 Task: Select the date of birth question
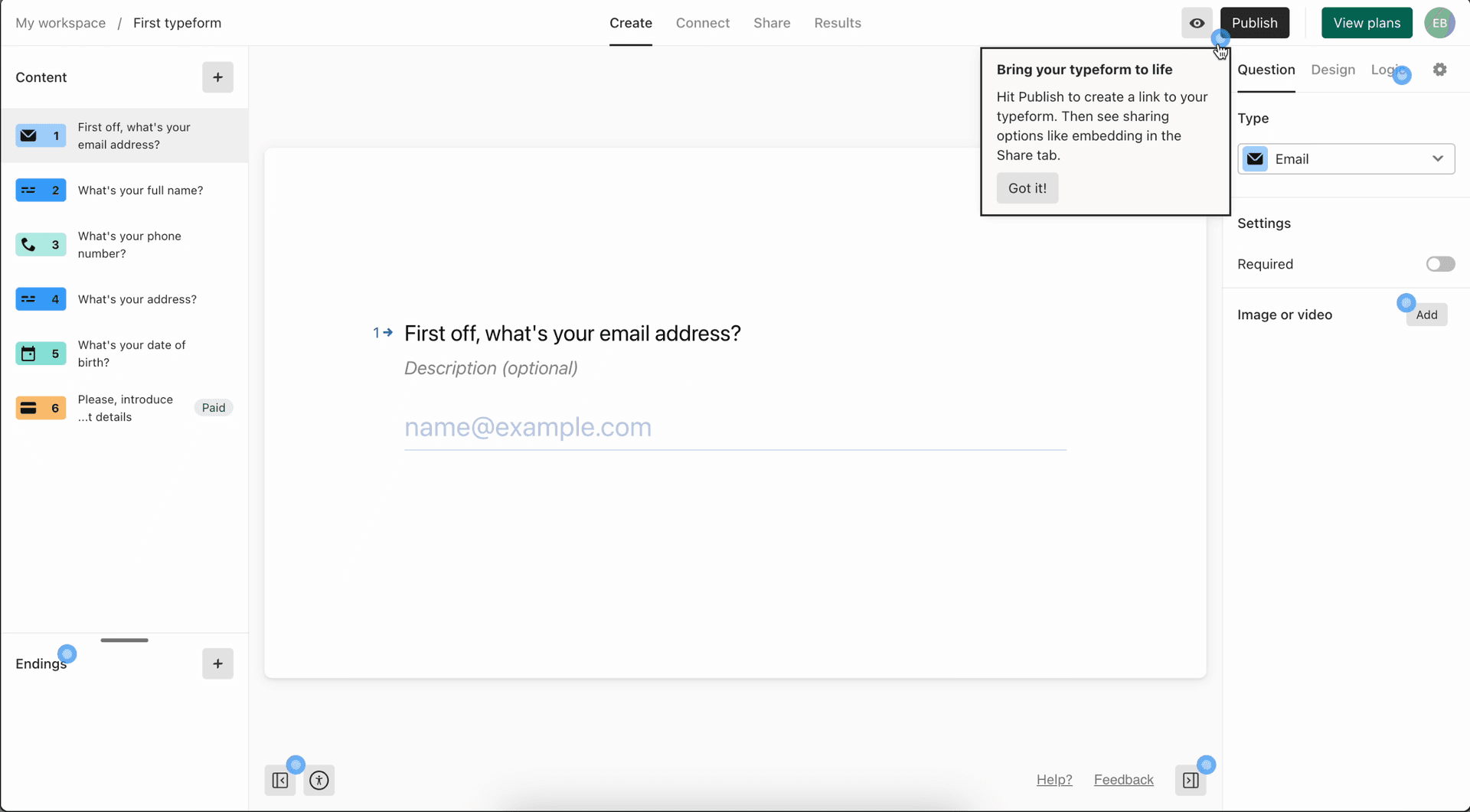click(x=124, y=354)
